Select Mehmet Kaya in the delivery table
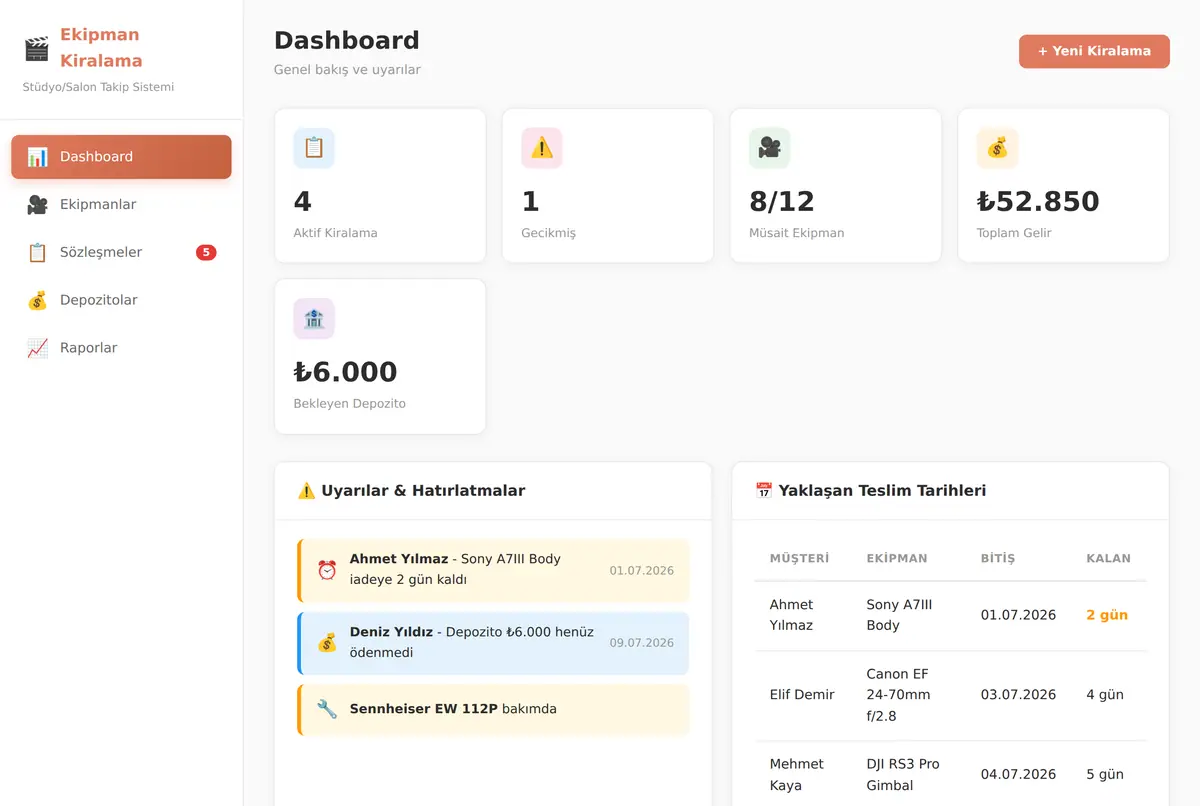Screen dimensions: 1200x806 point(797,775)
